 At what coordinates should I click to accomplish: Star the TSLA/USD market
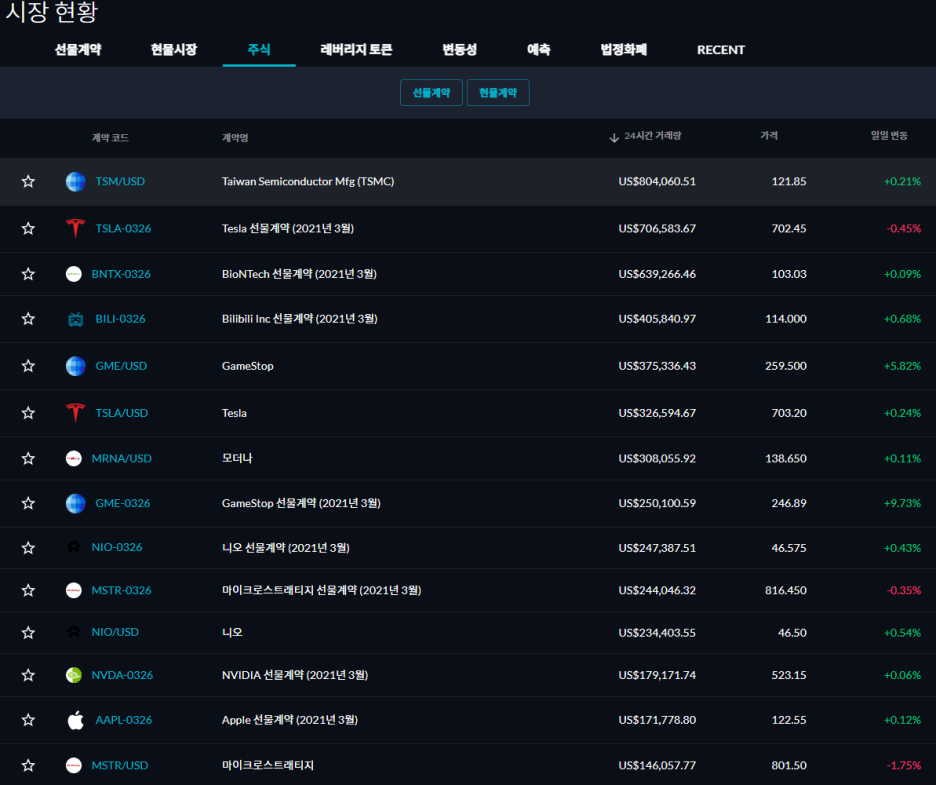click(28, 413)
